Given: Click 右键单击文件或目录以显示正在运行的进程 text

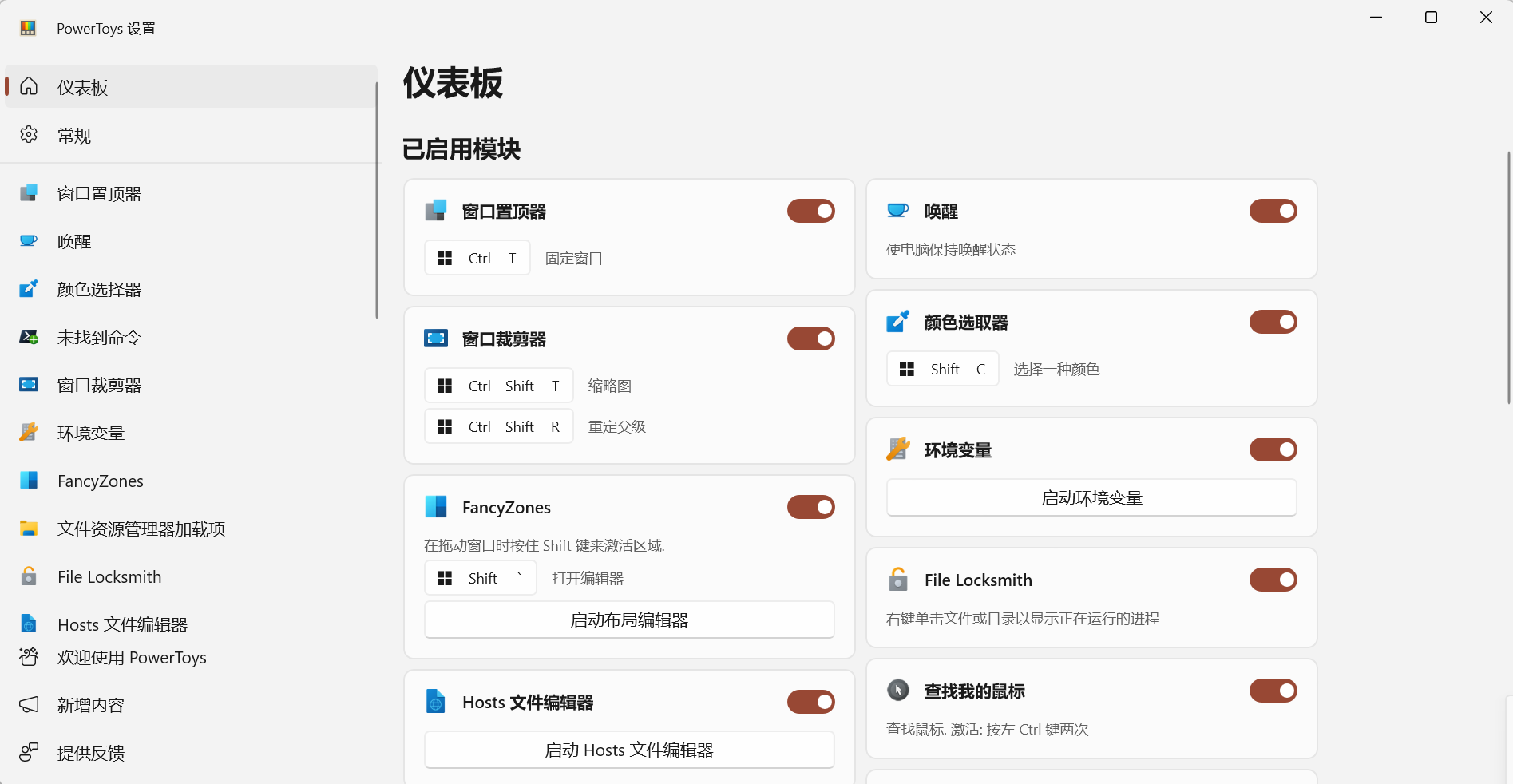Looking at the screenshot, I should coord(1023,618).
